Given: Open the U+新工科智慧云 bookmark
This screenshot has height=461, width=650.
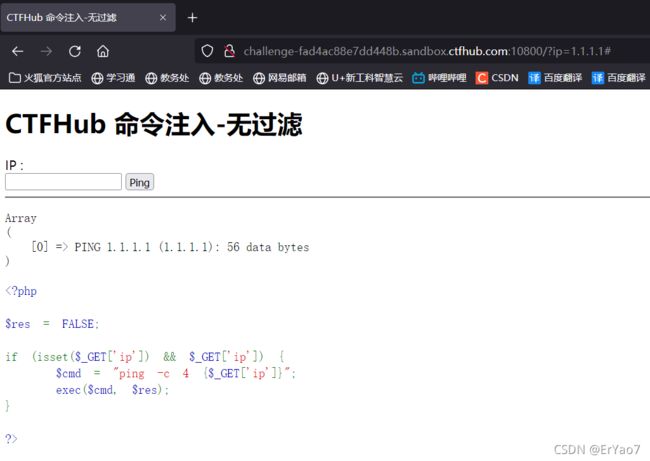Looking at the screenshot, I should pos(359,78).
